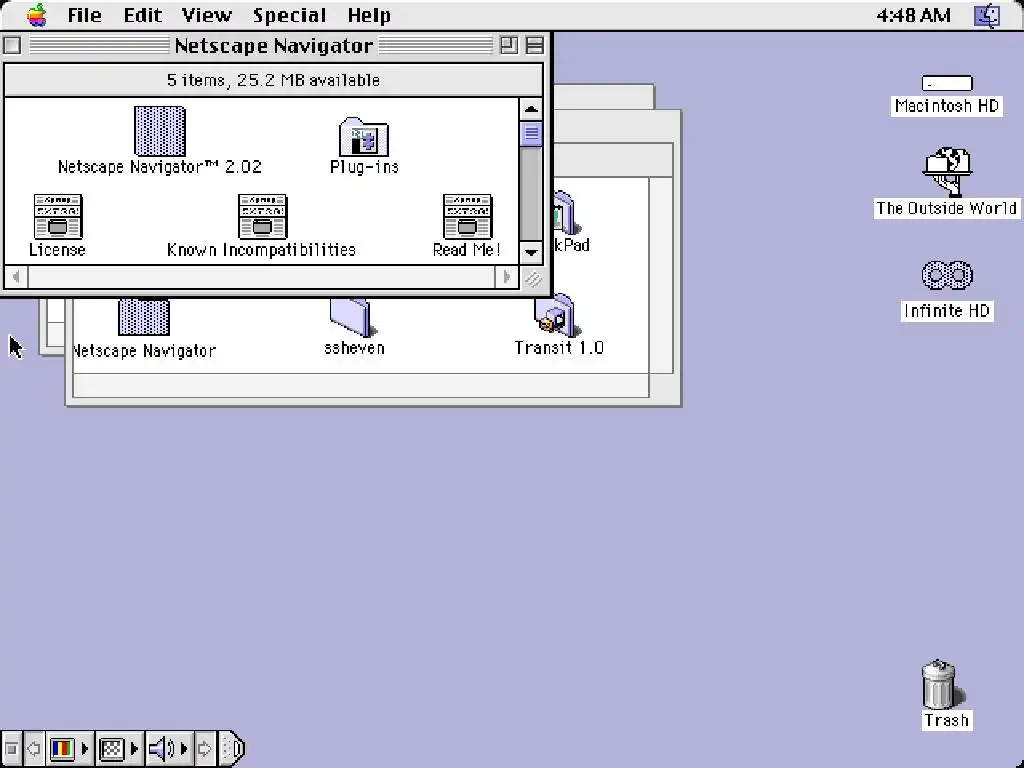
Task: Select the Netscape Navigator 2.02 application icon
Action: 160,131
